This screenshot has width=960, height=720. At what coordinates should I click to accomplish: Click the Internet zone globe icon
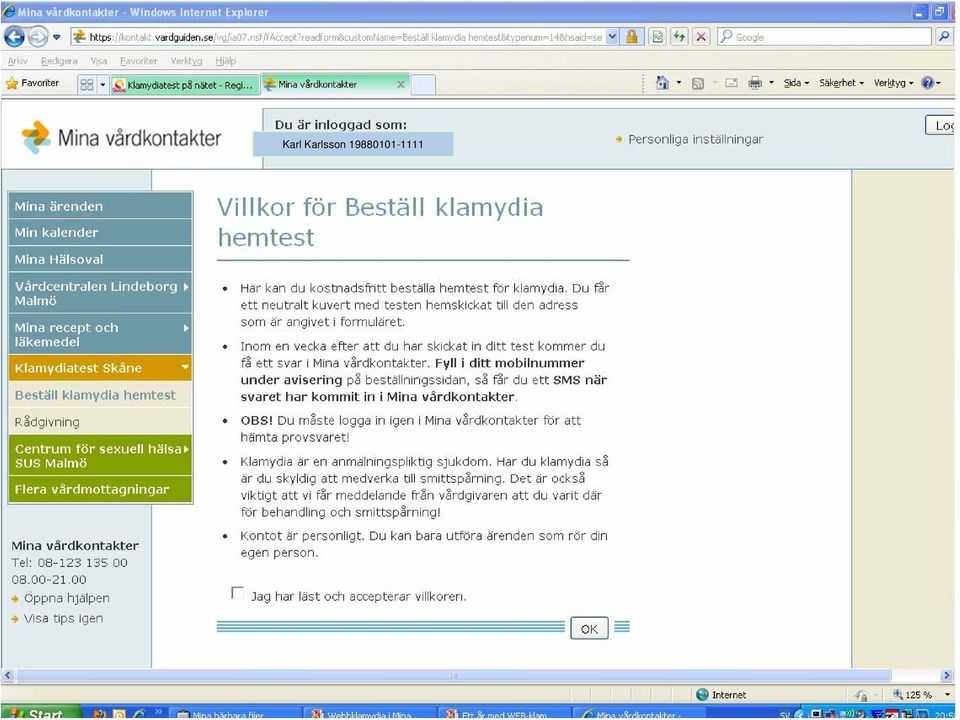pos(702,695)
